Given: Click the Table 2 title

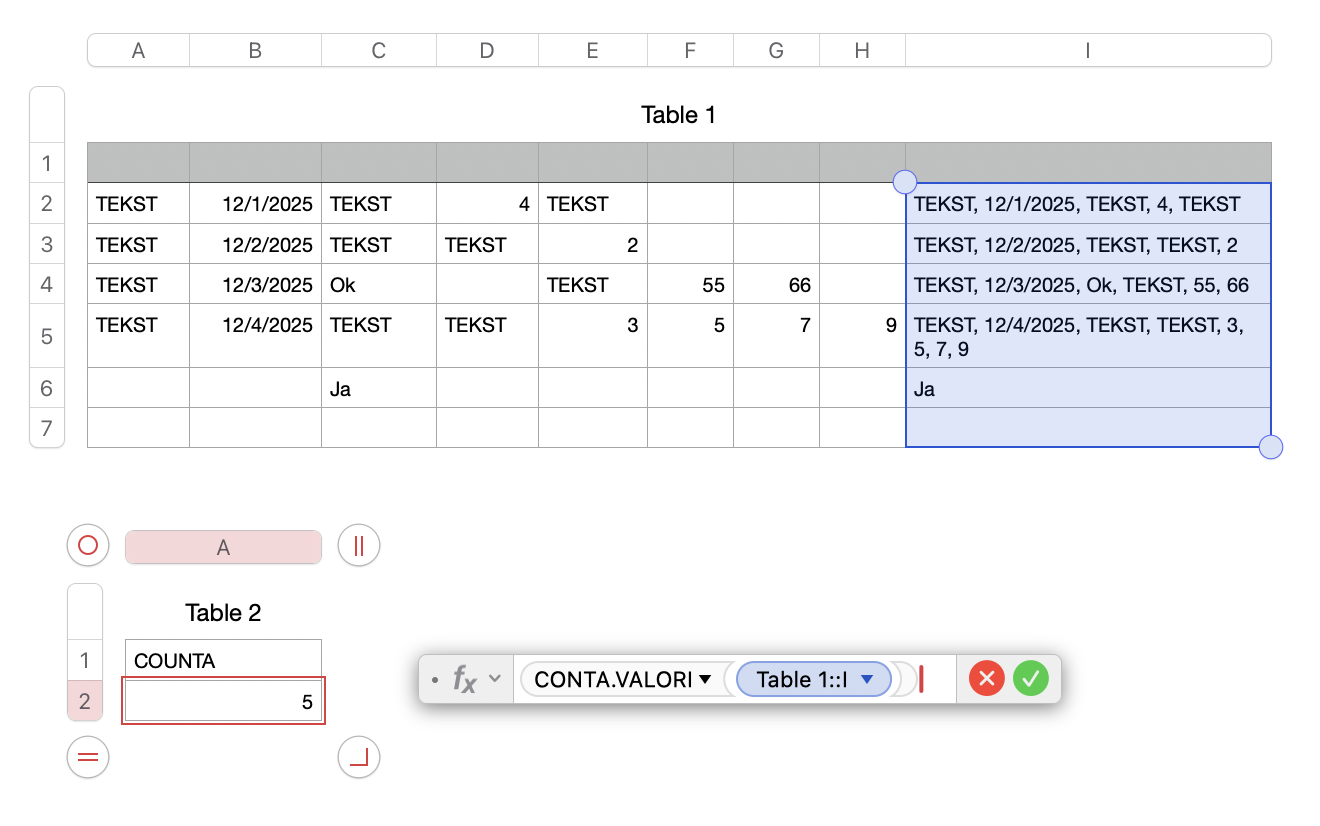Looking at the screenshot, I should (x=223, y=613).
